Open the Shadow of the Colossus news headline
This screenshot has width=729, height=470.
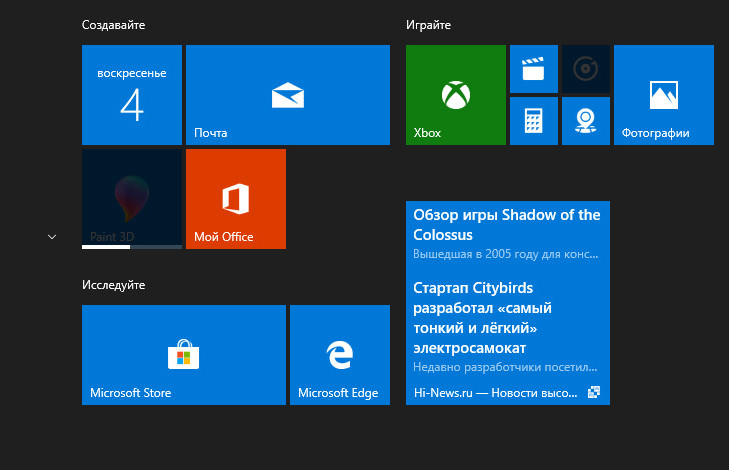coord(506,225)
